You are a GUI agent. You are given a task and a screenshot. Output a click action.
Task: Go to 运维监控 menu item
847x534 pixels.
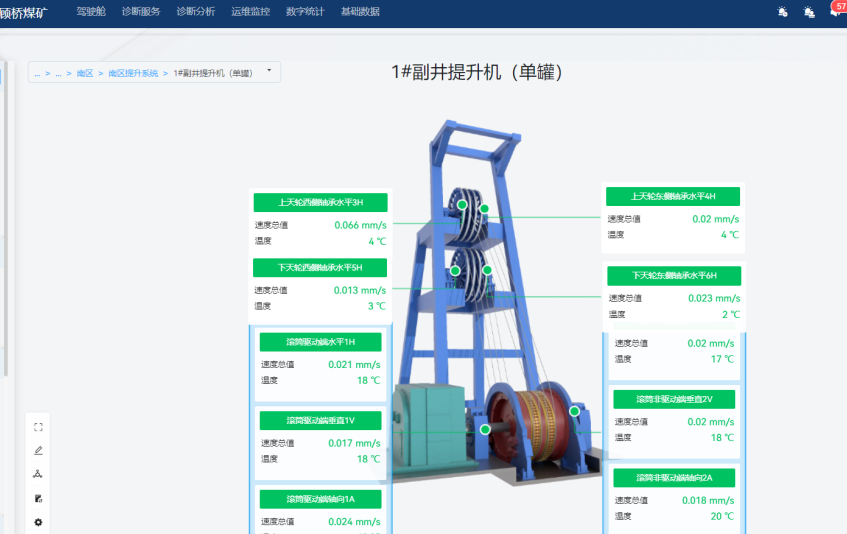coord(250,12)
